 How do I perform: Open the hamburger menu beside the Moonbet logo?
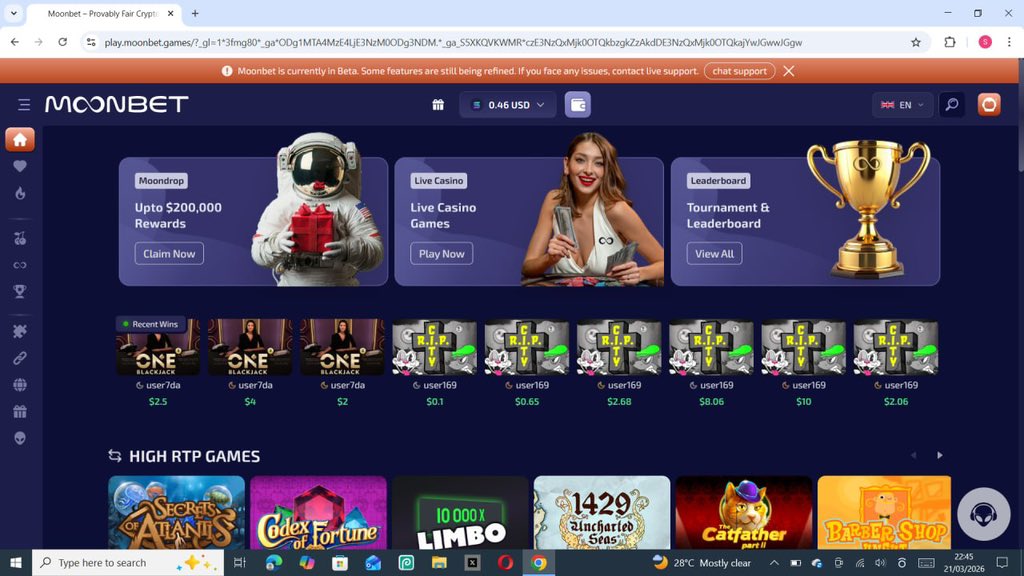pyautogui.click(x=23, y=104)
